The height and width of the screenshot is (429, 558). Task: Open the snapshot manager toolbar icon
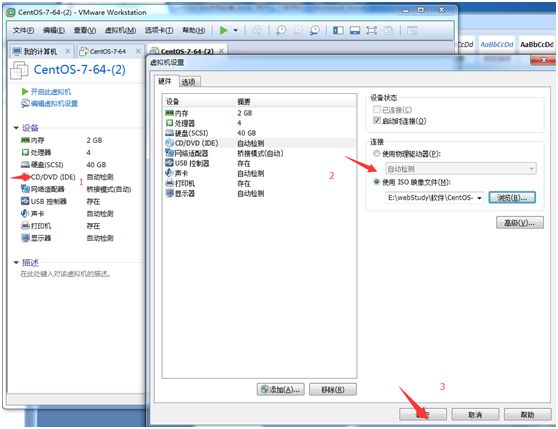point(315,30)
